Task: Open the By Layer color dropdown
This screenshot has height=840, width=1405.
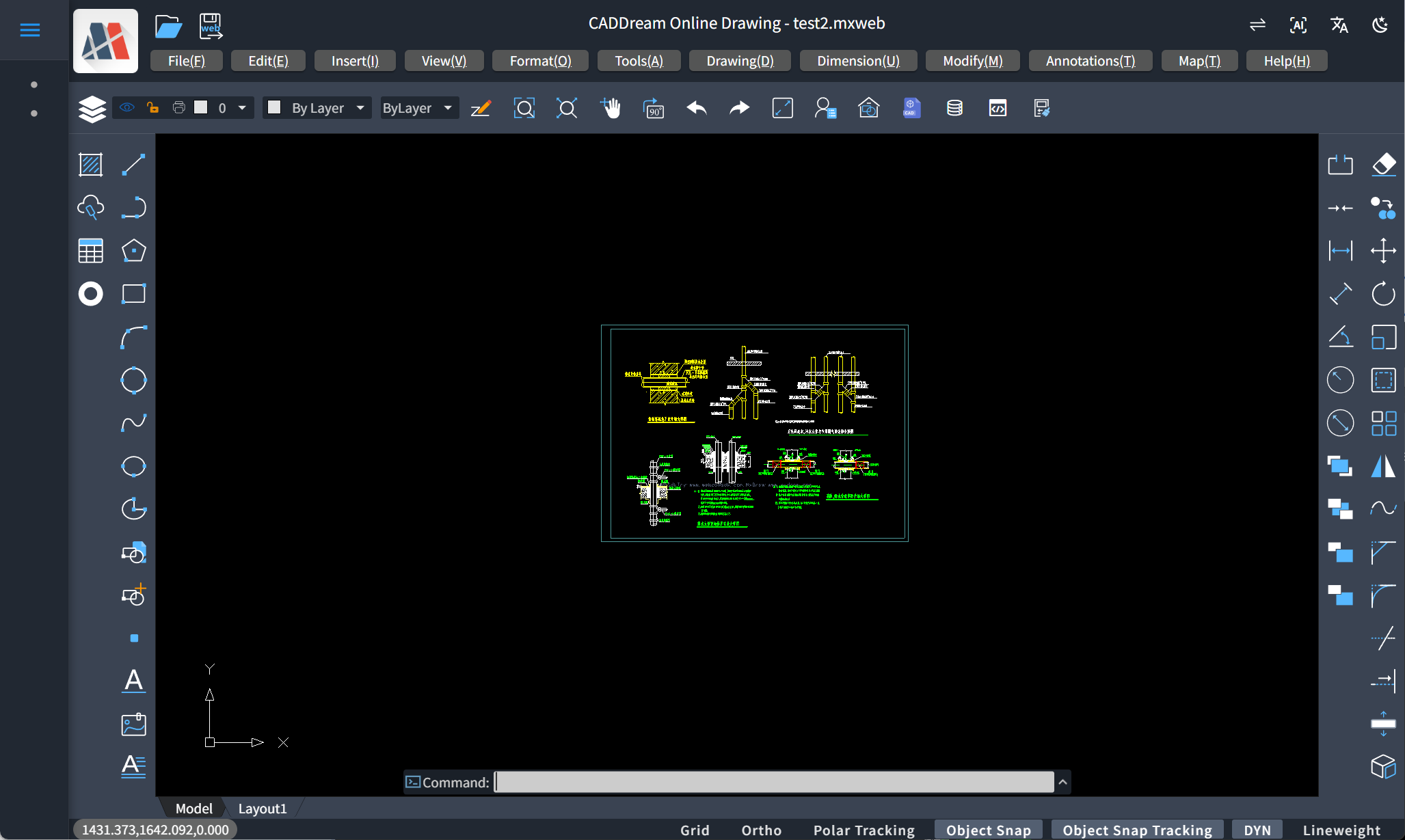Action: click(360, 108)
